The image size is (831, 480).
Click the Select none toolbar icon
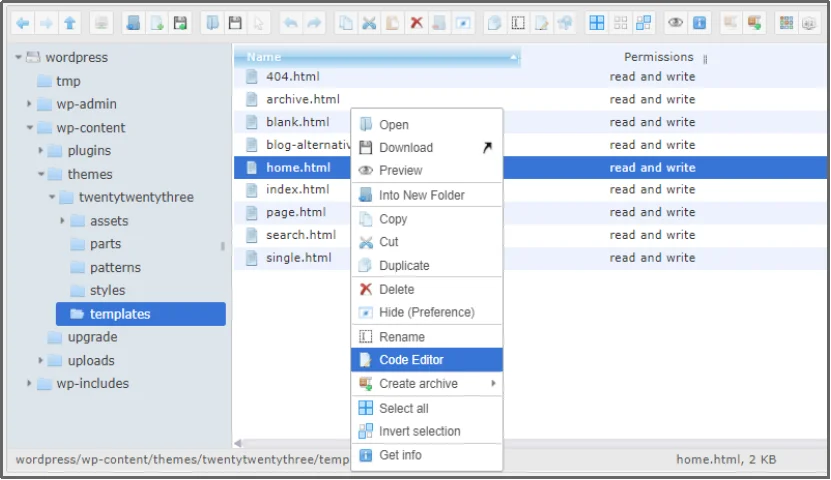(x=620, y=23)
